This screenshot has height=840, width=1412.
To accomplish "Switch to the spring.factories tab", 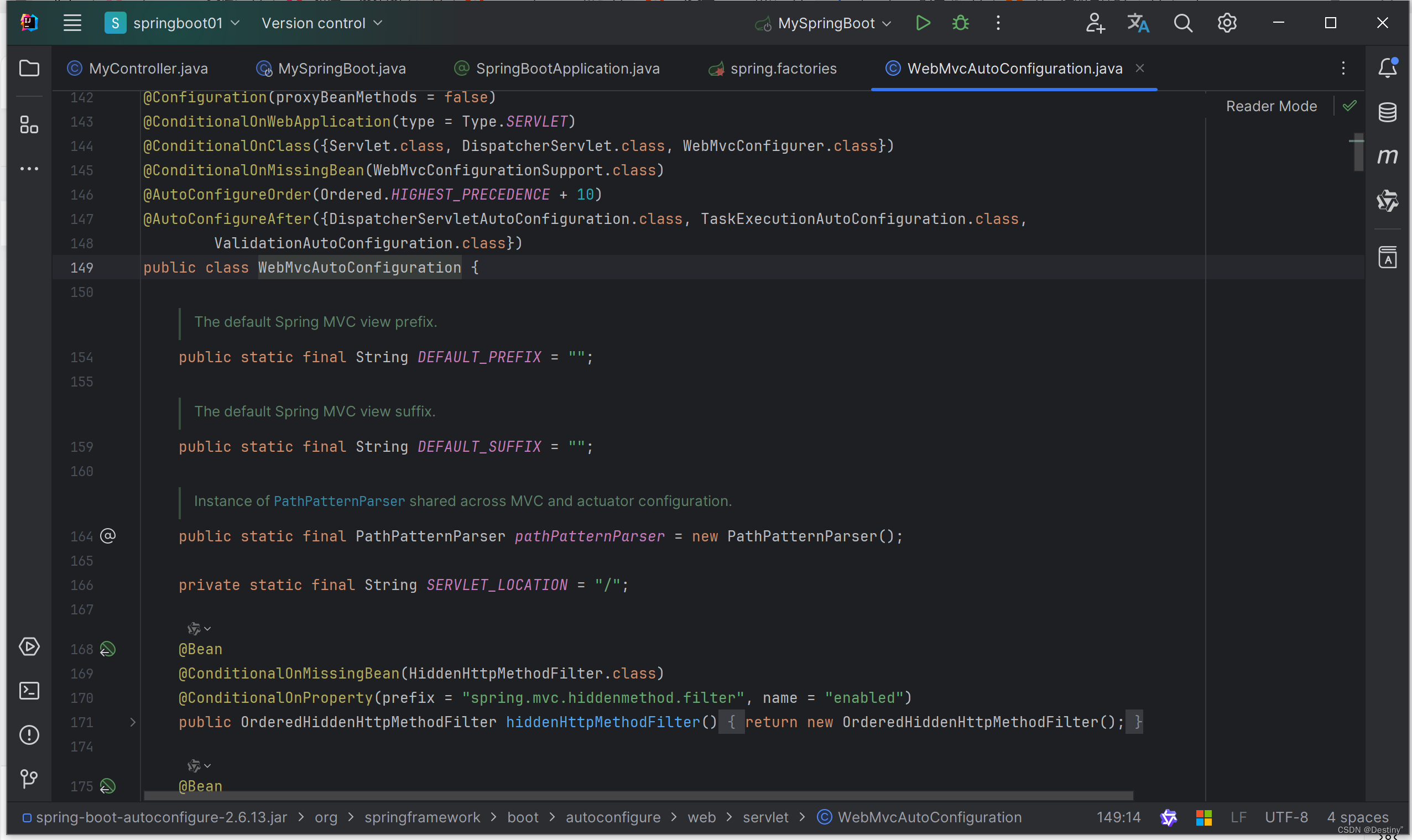I will 783,69.
